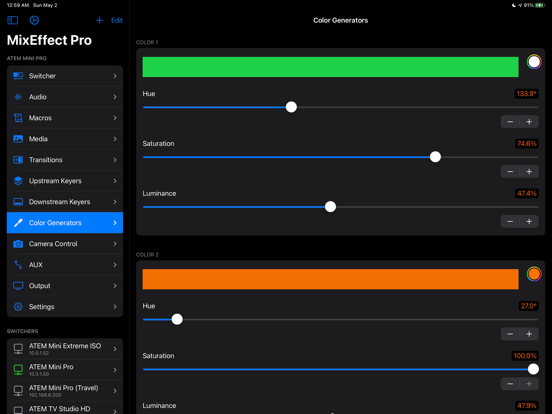Click Color 2 Hue value 27.0°
Screen dimensions: 552x414
point(528,306)
